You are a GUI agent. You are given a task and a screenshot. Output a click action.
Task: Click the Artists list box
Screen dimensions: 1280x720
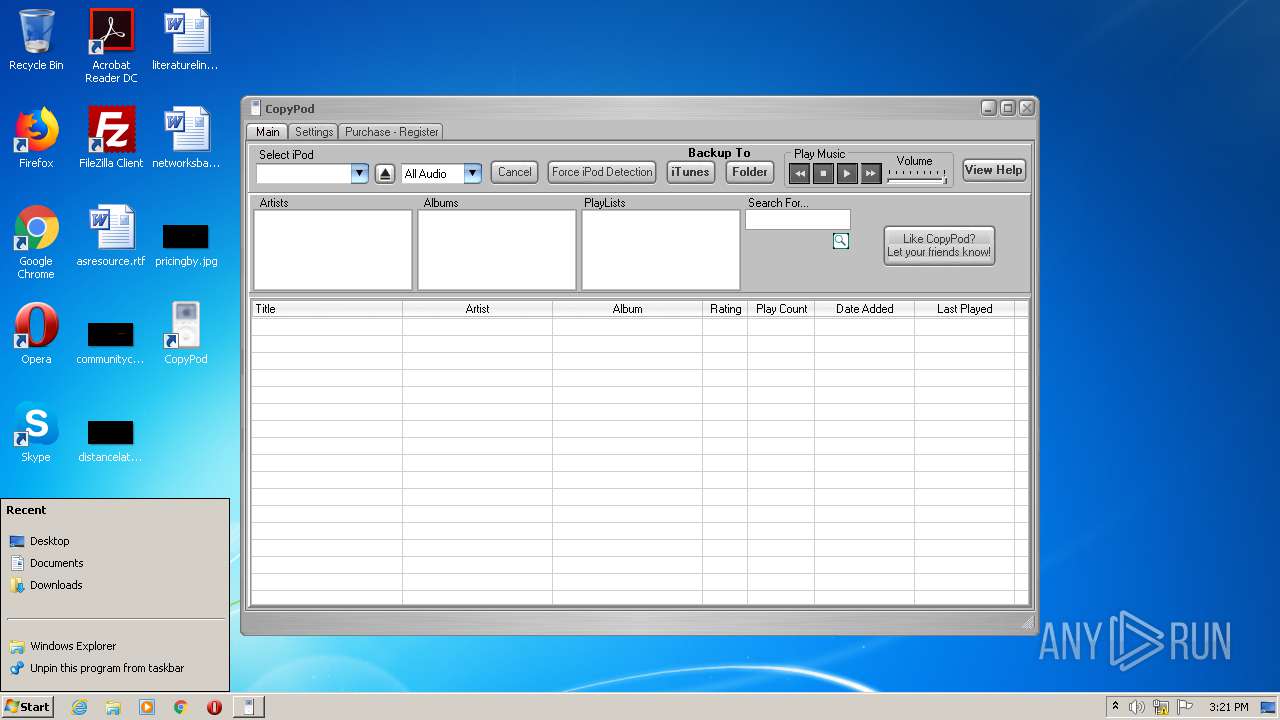tap(333, 250)
